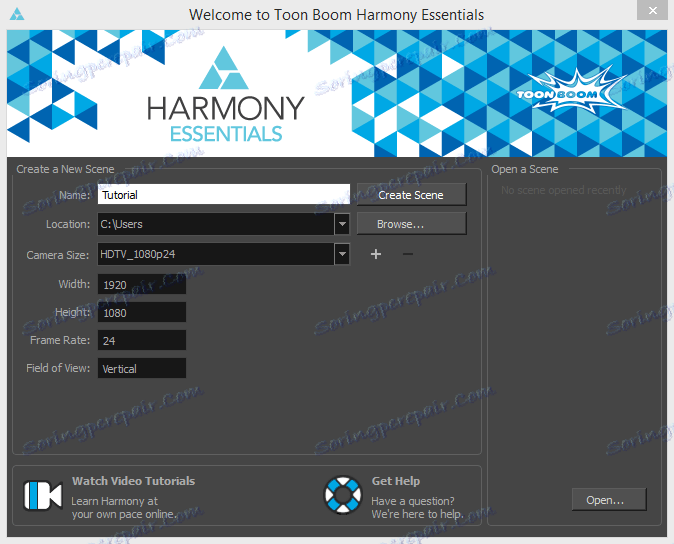Add a camera size preset with plus icon
Screen dimensions: 674x544
tap(376, 254)
